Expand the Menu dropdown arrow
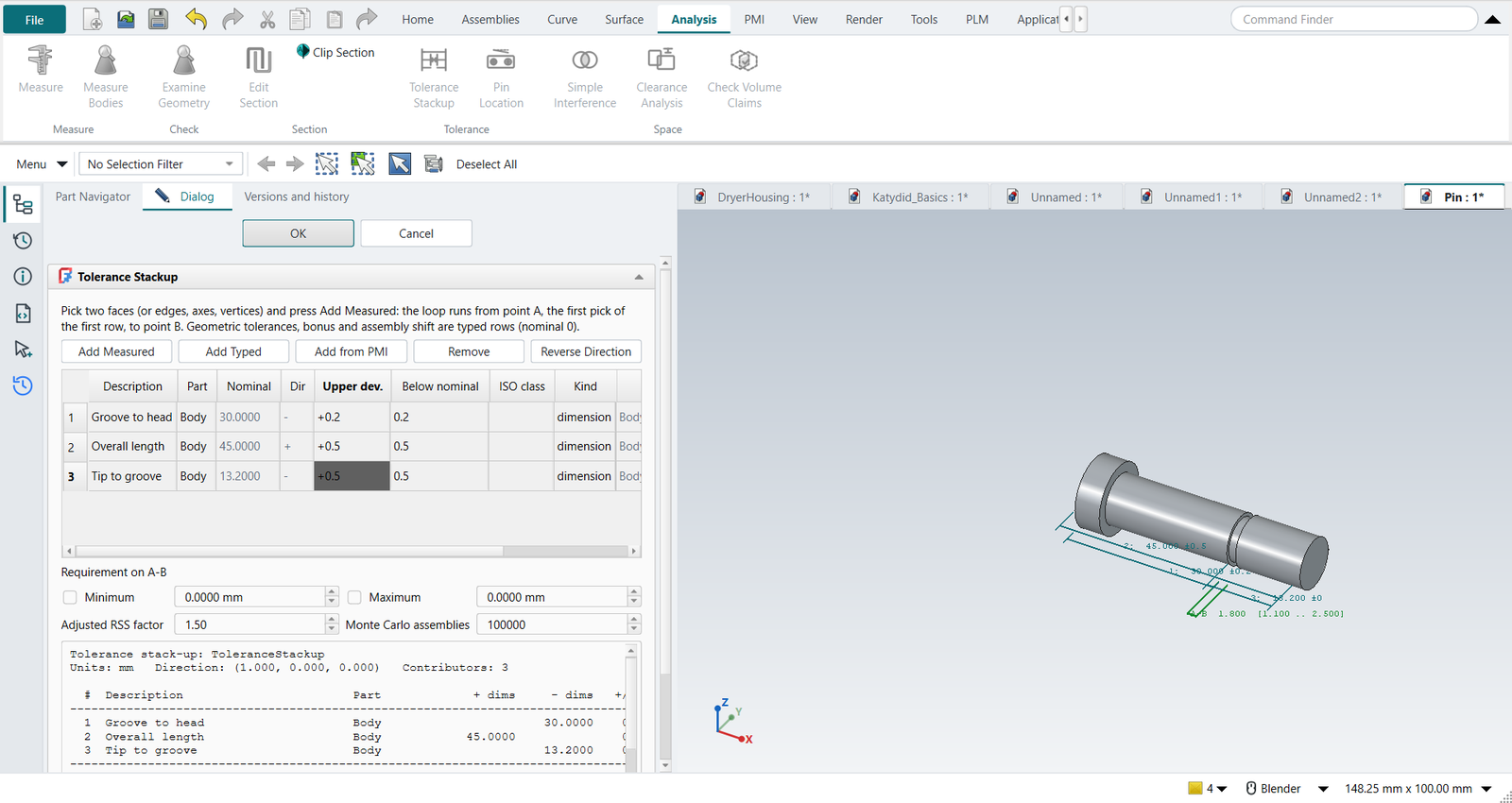 click(62, 164)
